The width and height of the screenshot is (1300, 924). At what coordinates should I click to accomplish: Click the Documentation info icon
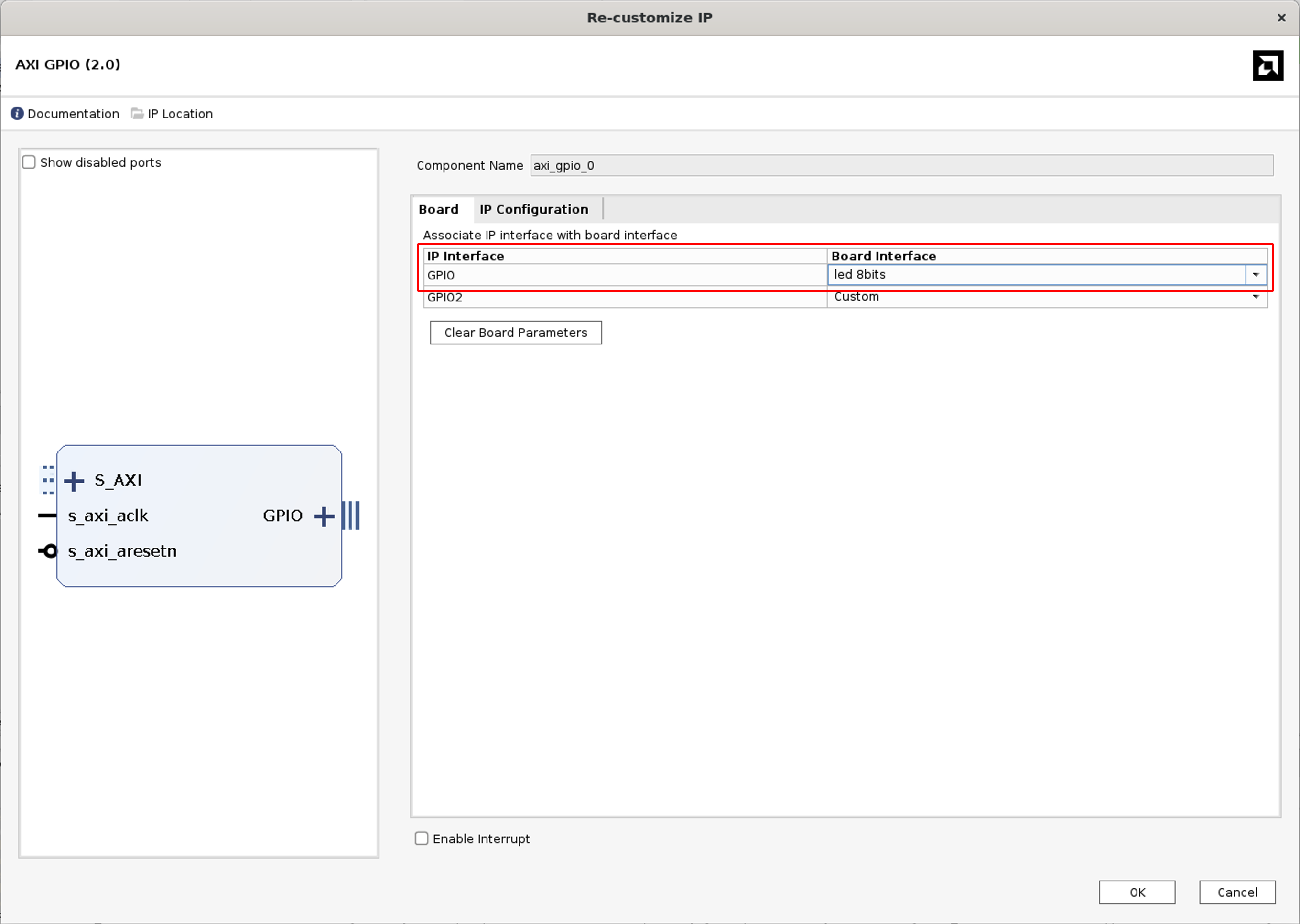(17, 114)
